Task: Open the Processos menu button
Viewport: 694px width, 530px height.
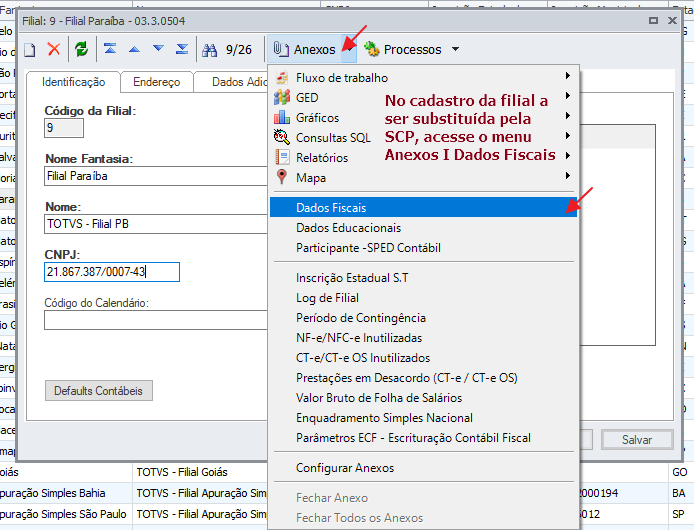Action: pyautogui.click(x=412, y=49)
